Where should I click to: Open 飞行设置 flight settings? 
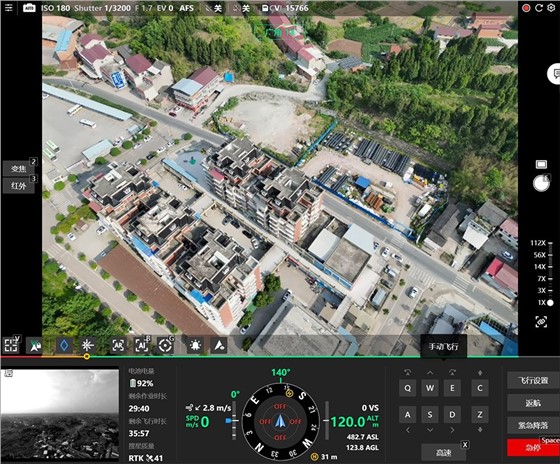click(532, 380)
